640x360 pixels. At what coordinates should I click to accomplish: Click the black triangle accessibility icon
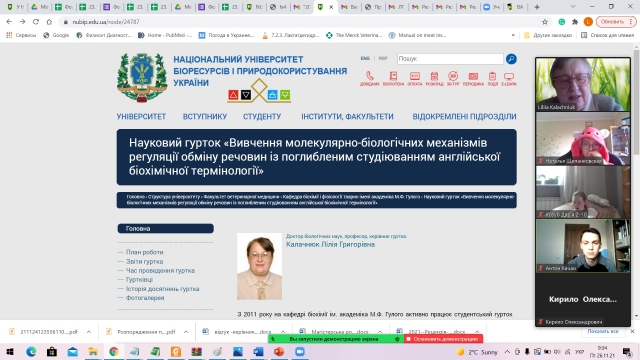(246, 95)
